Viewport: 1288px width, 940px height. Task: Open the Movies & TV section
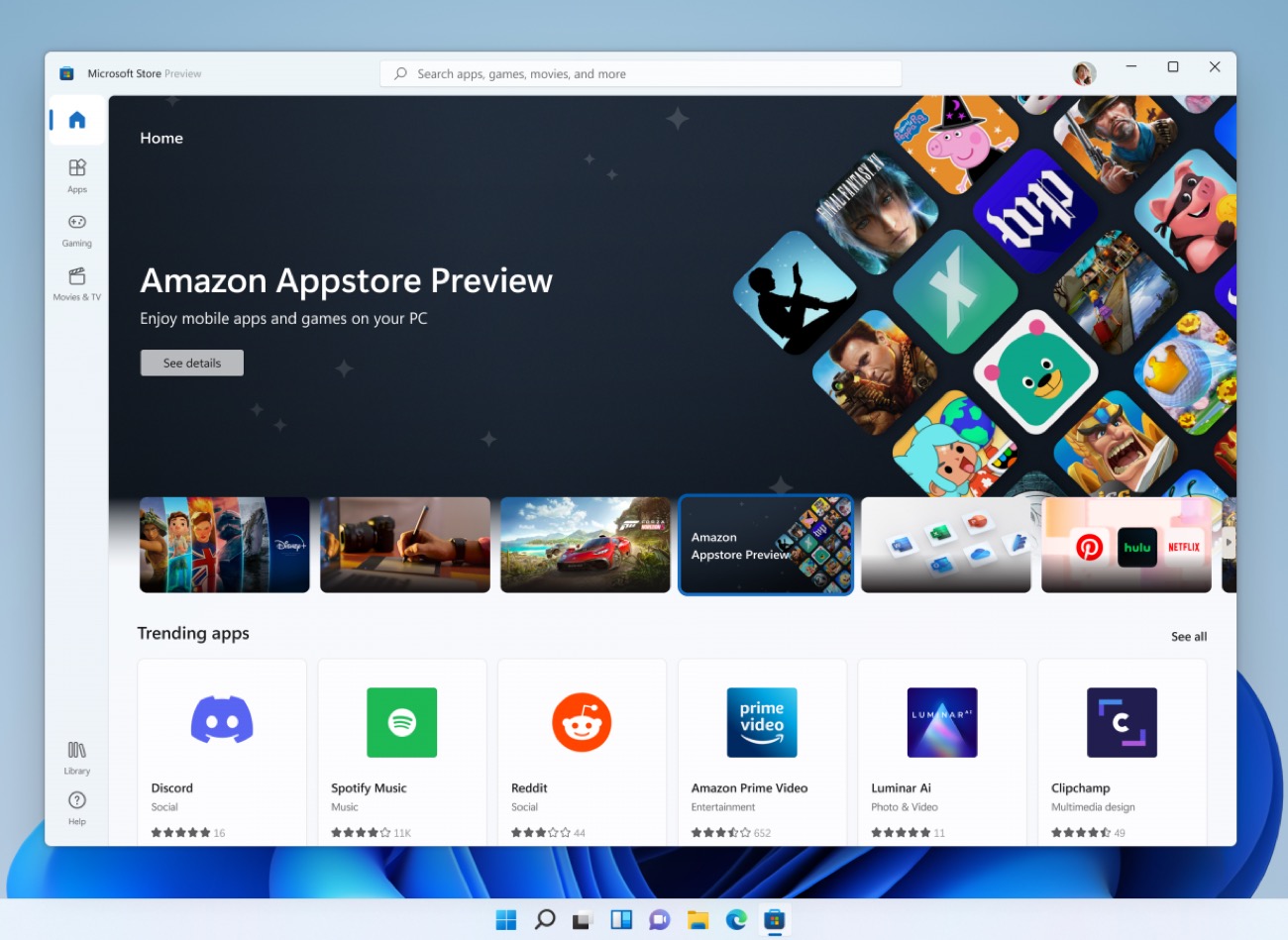[x=77, y=283]
